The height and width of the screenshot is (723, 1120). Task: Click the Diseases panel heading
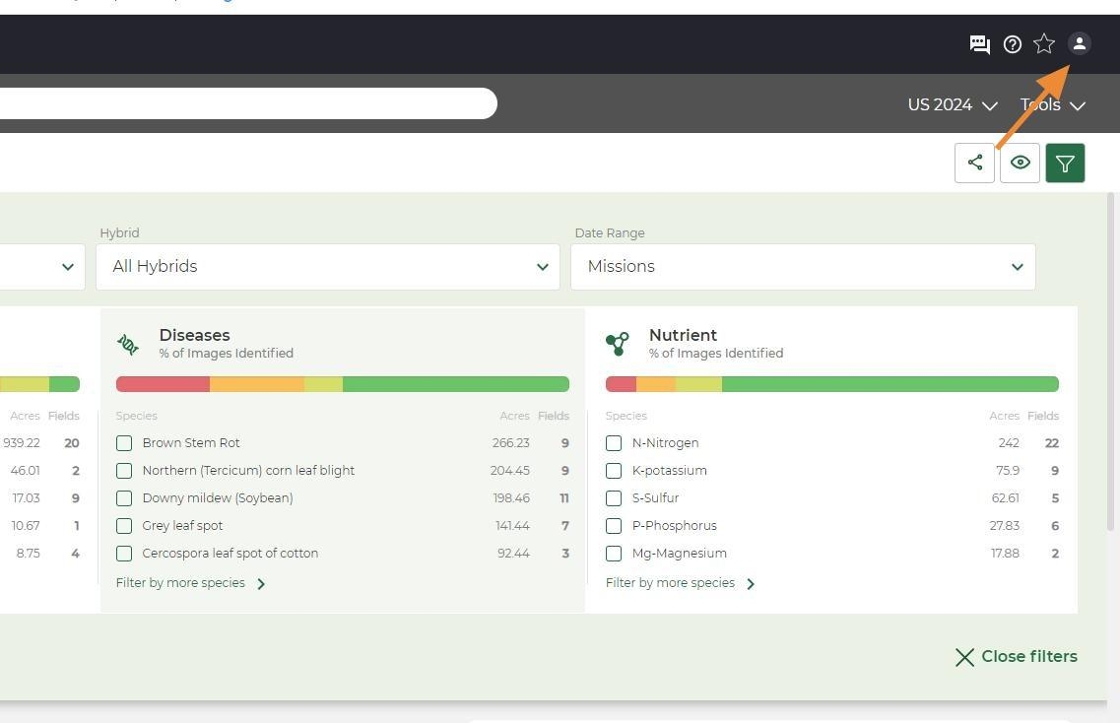click(x=194, y=335)
